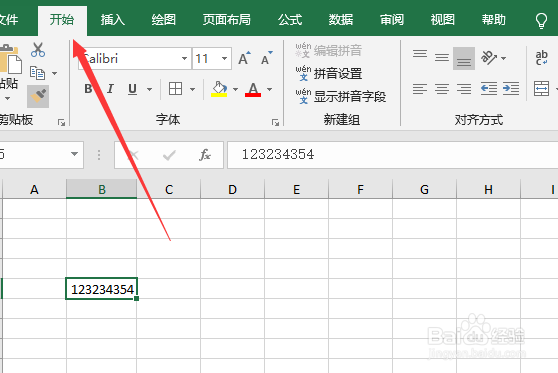Switch to the 帮助 tab
This screenshot has height=373, width=558.
coord(494,19)
